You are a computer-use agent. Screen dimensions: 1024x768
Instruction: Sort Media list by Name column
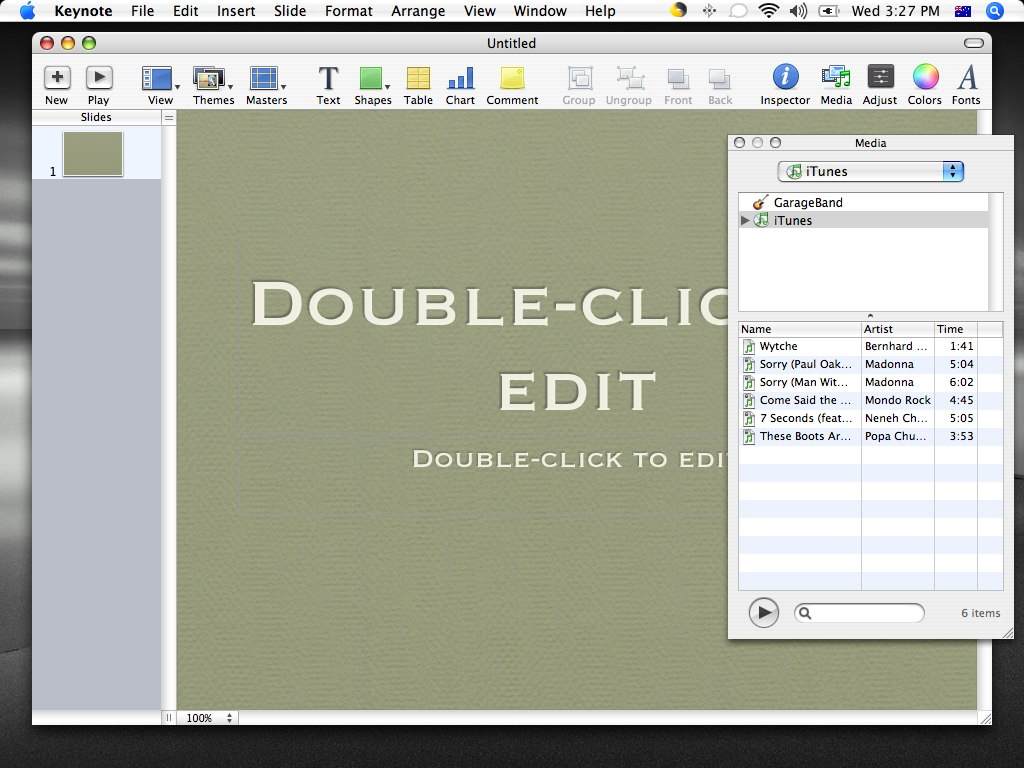800,329
